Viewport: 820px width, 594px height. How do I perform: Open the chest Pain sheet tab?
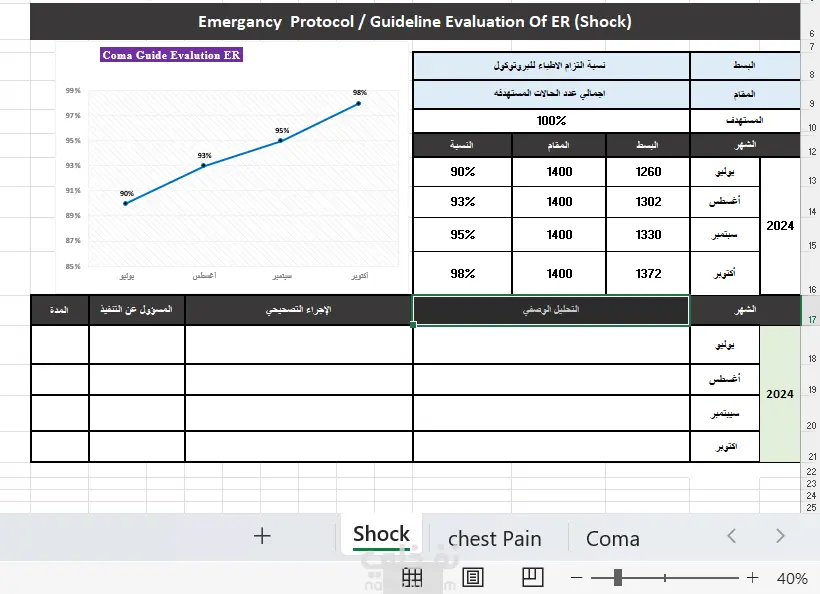tap(495, 539)
